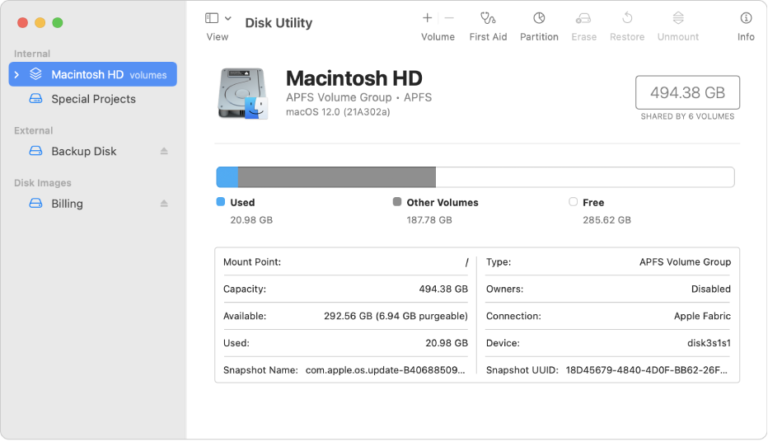Viewport: 768px width, 442px height.
Task: Click the Backup Disk drive icon
Action: (x=36, y=151)
